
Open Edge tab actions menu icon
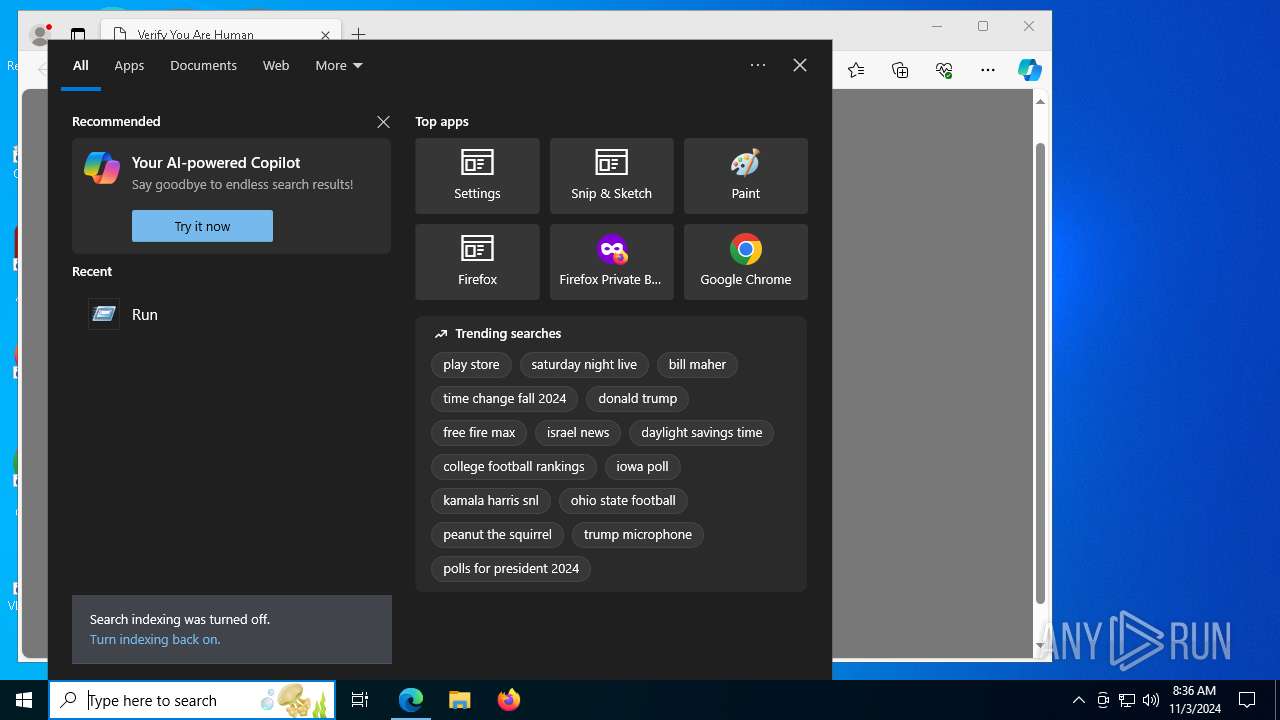click(78, 35)
